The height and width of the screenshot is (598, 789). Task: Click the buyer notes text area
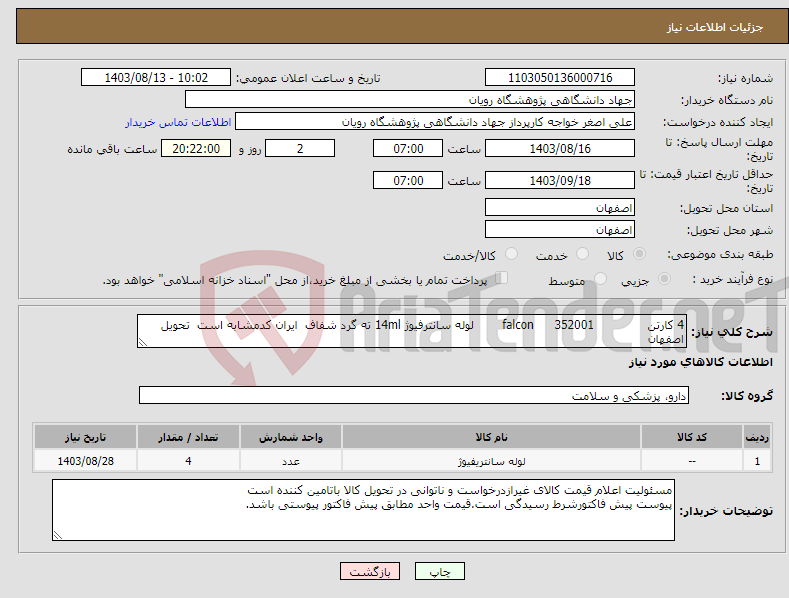(363, 510)
